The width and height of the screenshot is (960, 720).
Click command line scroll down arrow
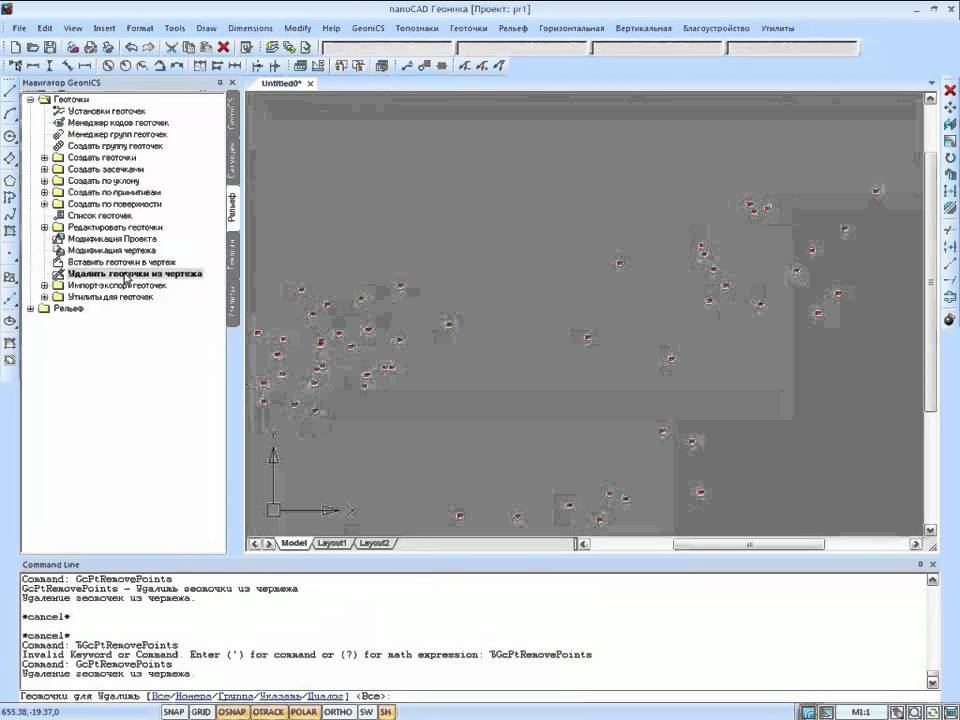932,681
